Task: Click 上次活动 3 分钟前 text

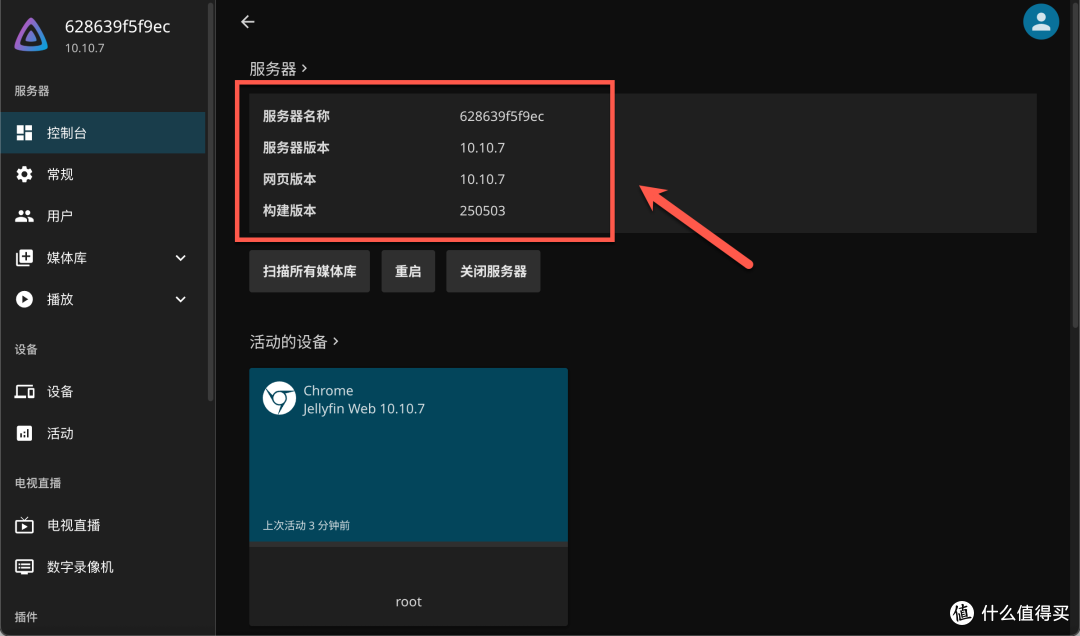Action: click(306, 525)
